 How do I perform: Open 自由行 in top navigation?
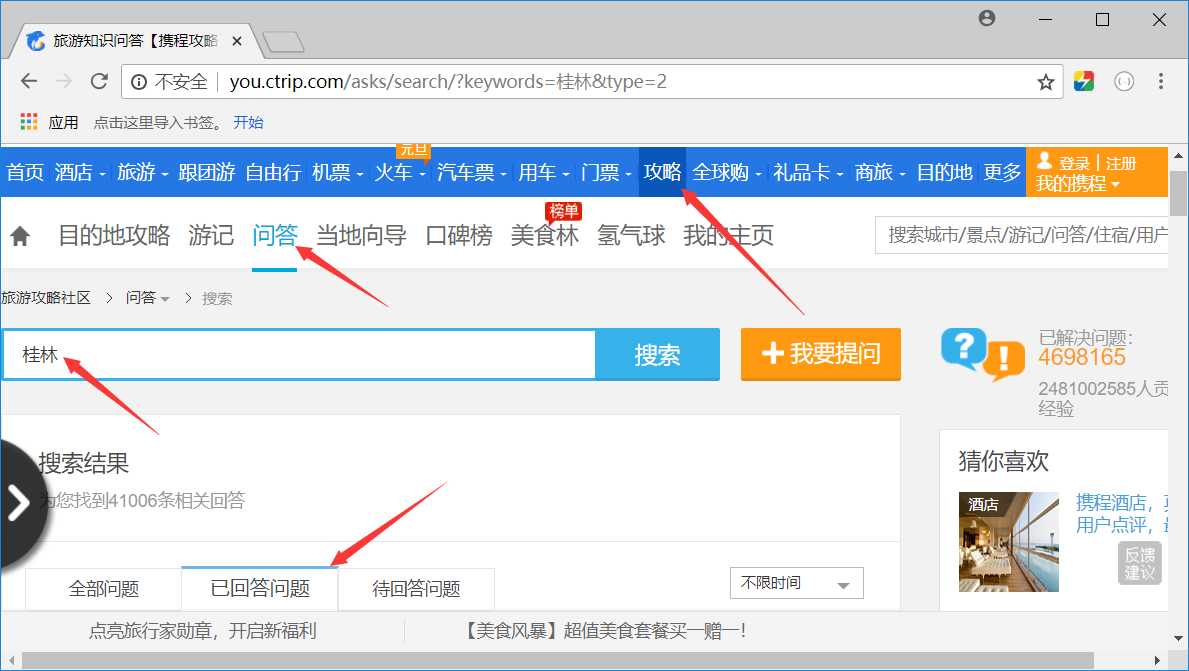(274, 172)
